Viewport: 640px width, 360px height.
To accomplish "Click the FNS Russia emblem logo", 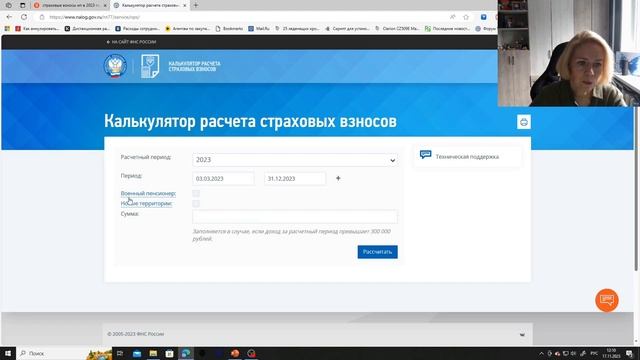I will [x=115, y=66].
